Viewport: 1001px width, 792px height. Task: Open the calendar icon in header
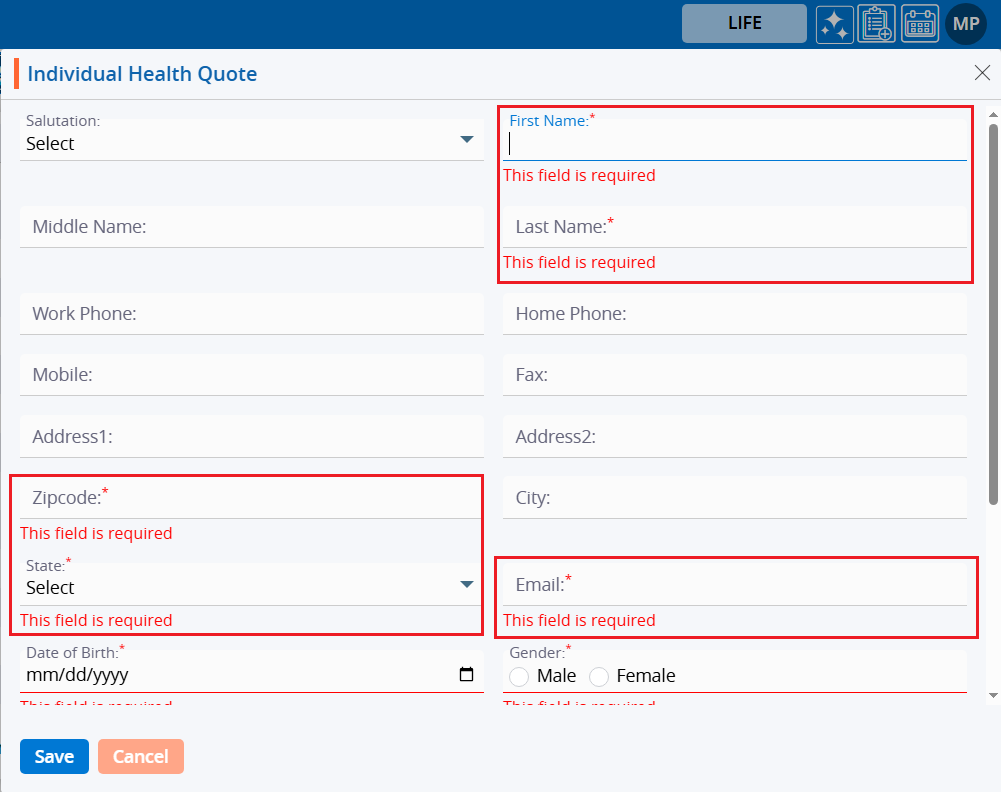(920, 24)
